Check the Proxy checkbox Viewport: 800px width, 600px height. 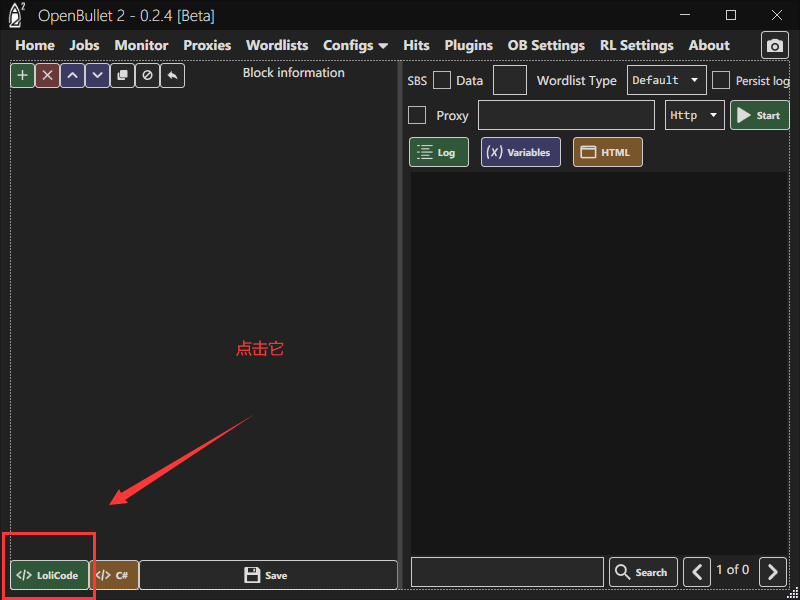click(417, 115)
